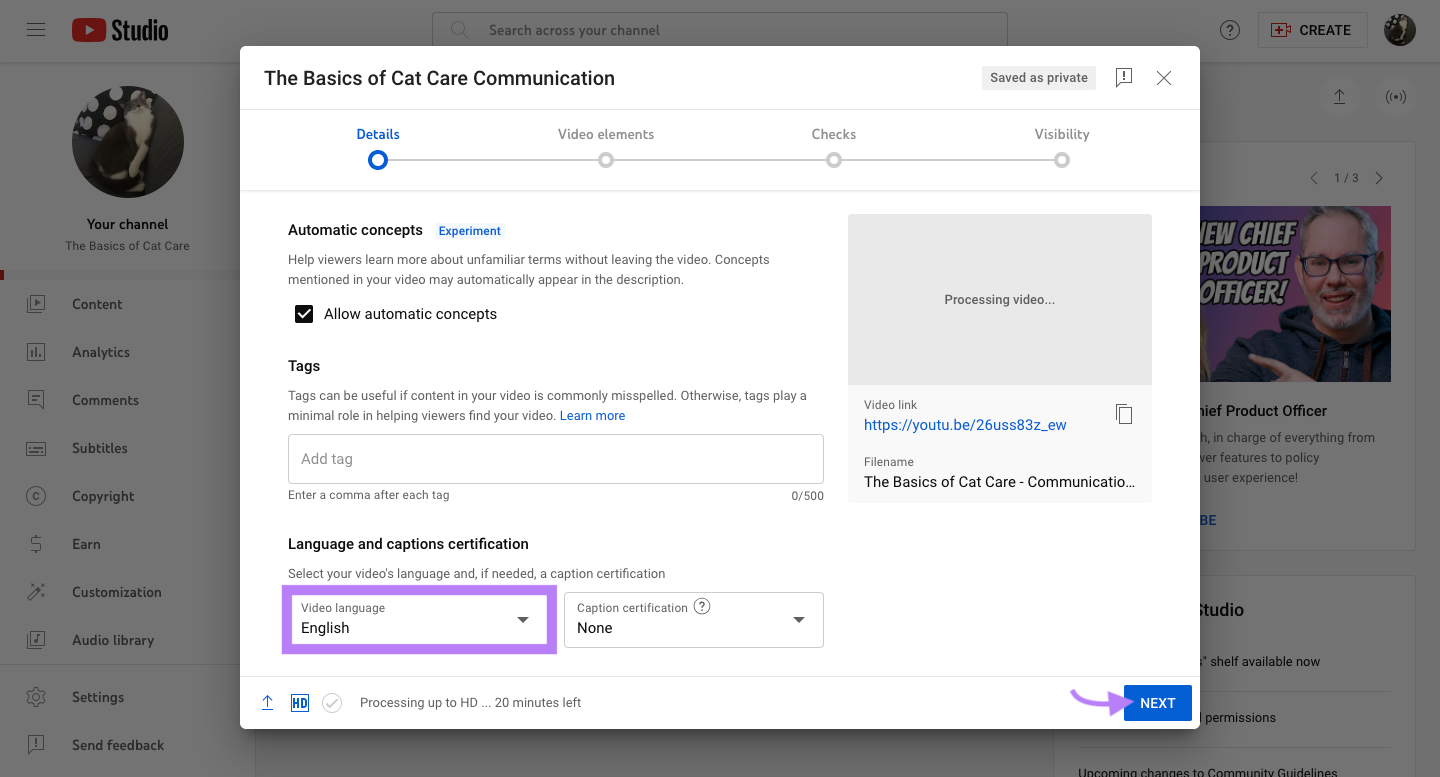Click the help question mark icon
The width and height of the screenshot is (1440, 777).
click(x=1229, y=30)
